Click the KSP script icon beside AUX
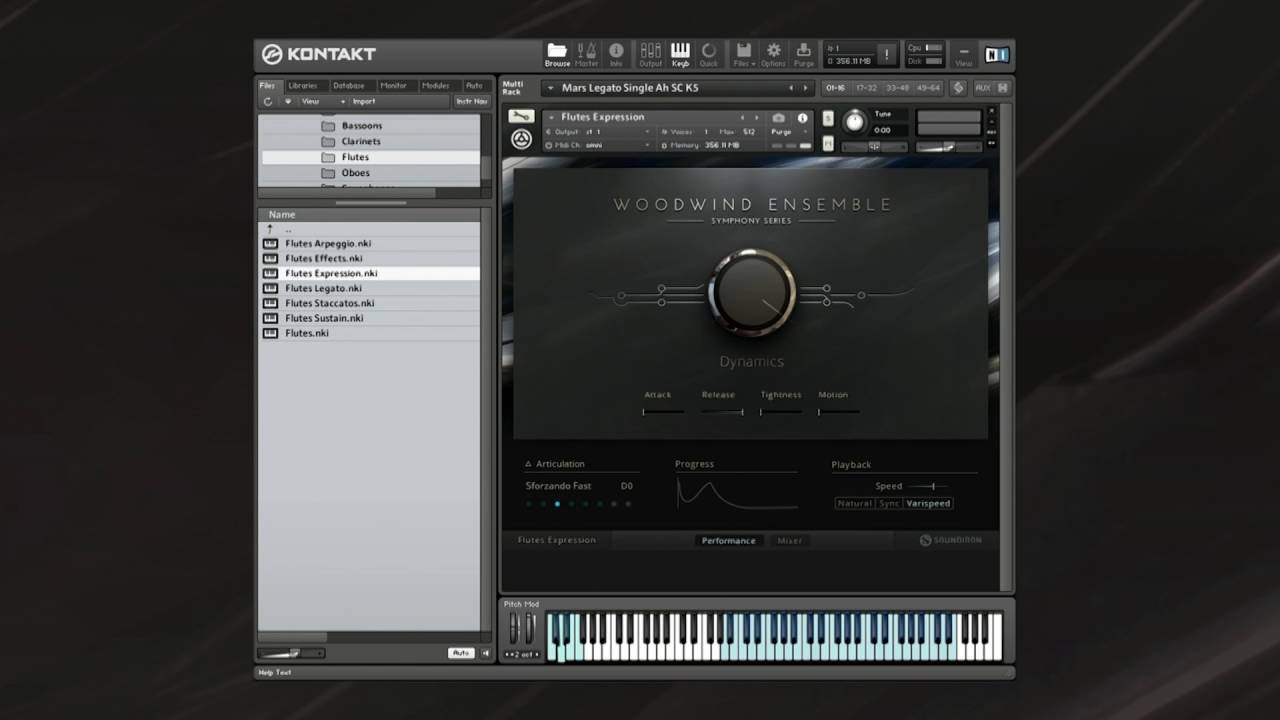Image resolution: width=1280 pixels, height=720 pixels. 958,88
